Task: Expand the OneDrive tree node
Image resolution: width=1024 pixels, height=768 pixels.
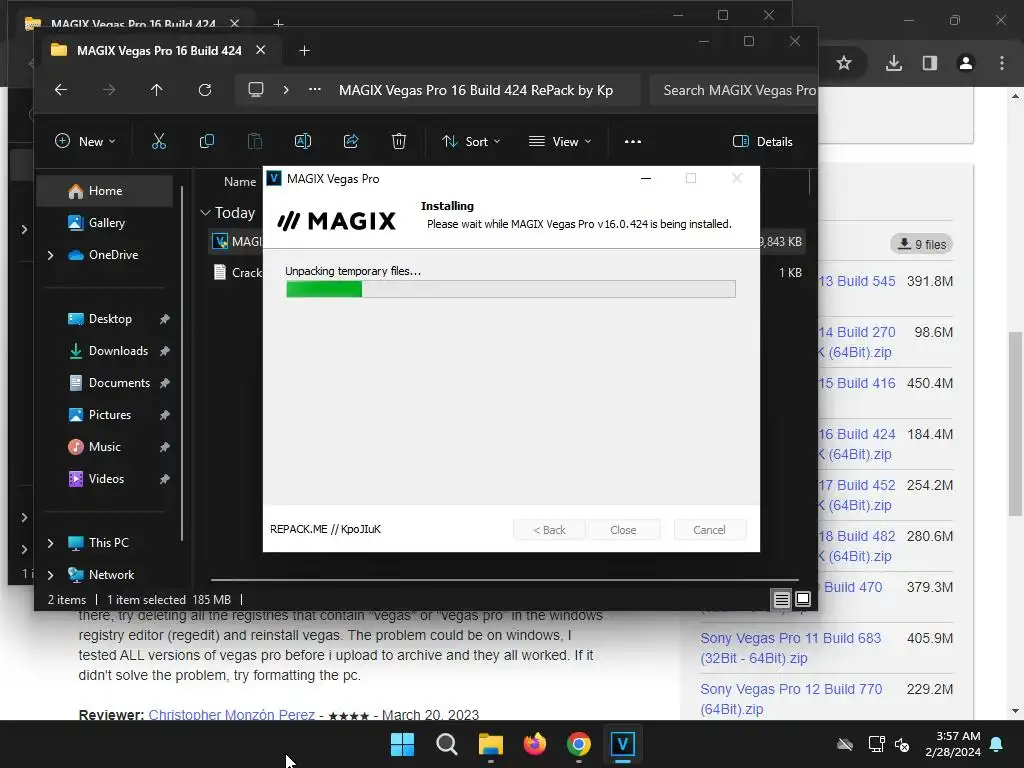Action: click(x=50, y=255)
